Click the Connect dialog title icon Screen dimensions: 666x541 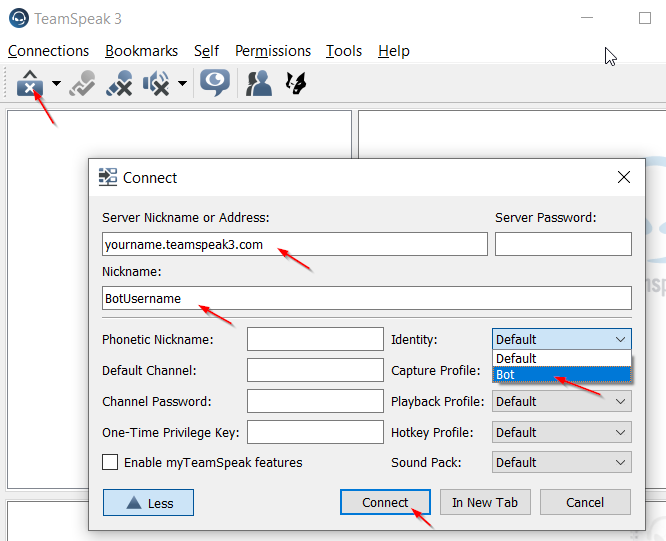(107, 177)
